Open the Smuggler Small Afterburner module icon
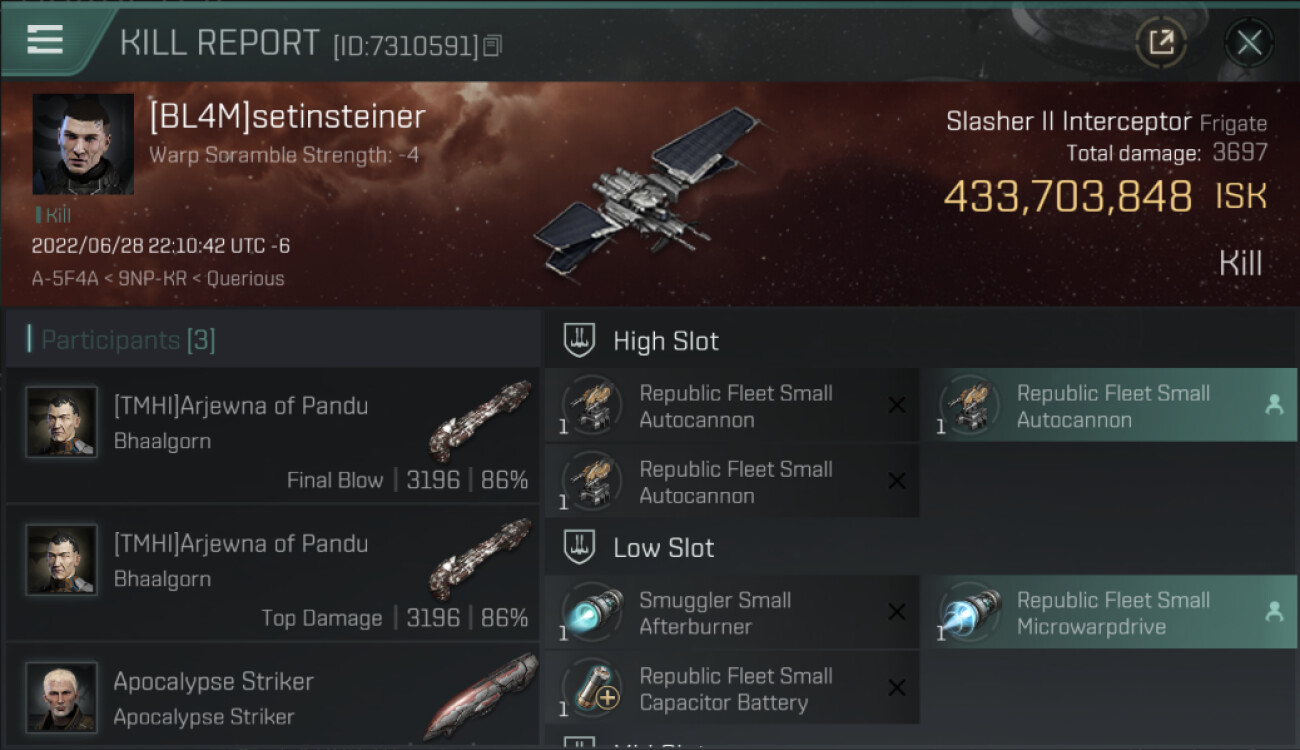The image size is (1300, 750). pyautogui.click(x=592, y=612)
